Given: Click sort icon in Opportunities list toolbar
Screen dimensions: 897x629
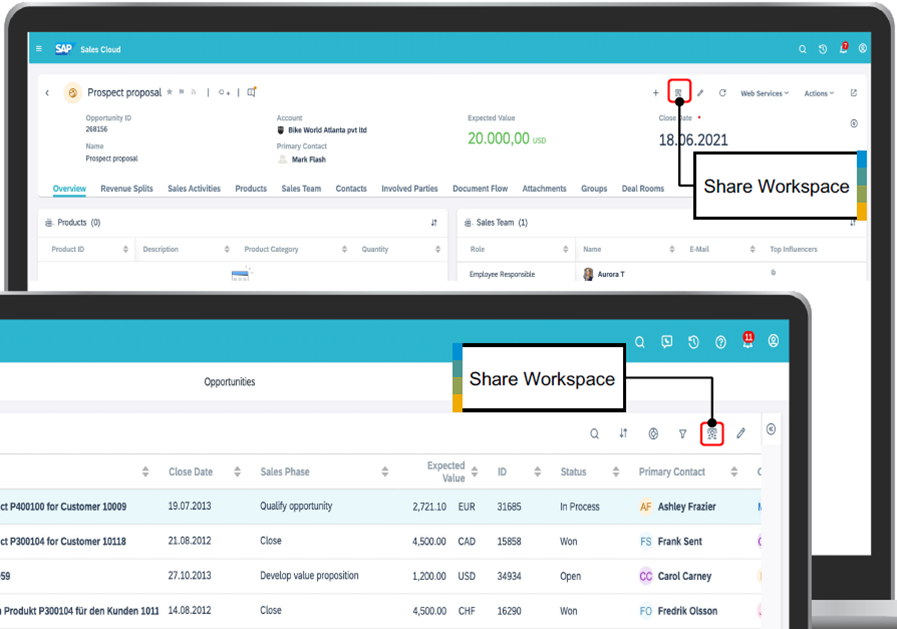Looking at the screenshot, I should (624, 433).
